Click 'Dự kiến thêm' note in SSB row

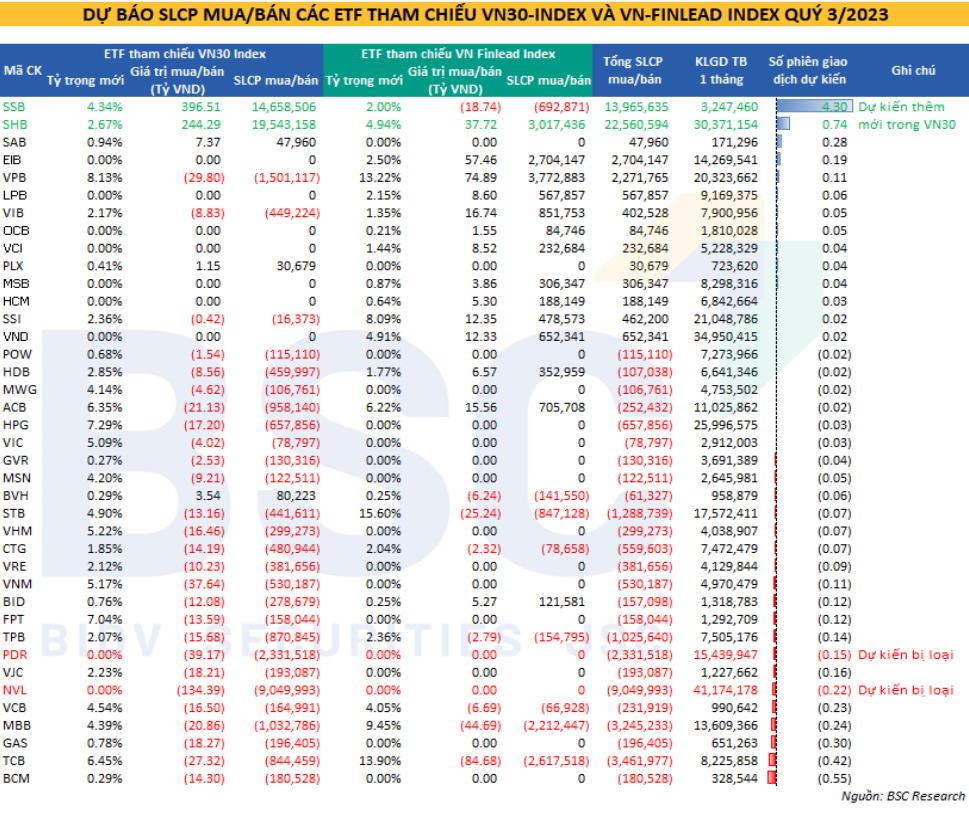tap(902, 107)
